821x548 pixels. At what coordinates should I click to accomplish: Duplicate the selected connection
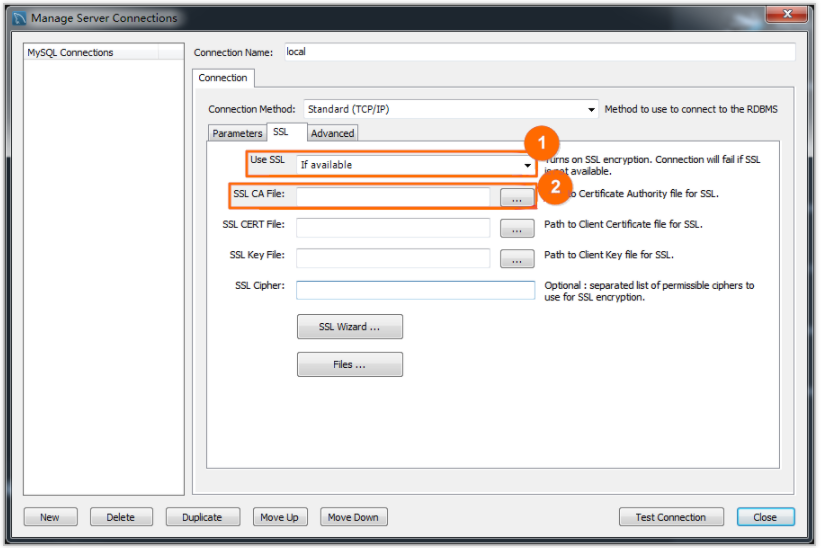tap(203, 517)
